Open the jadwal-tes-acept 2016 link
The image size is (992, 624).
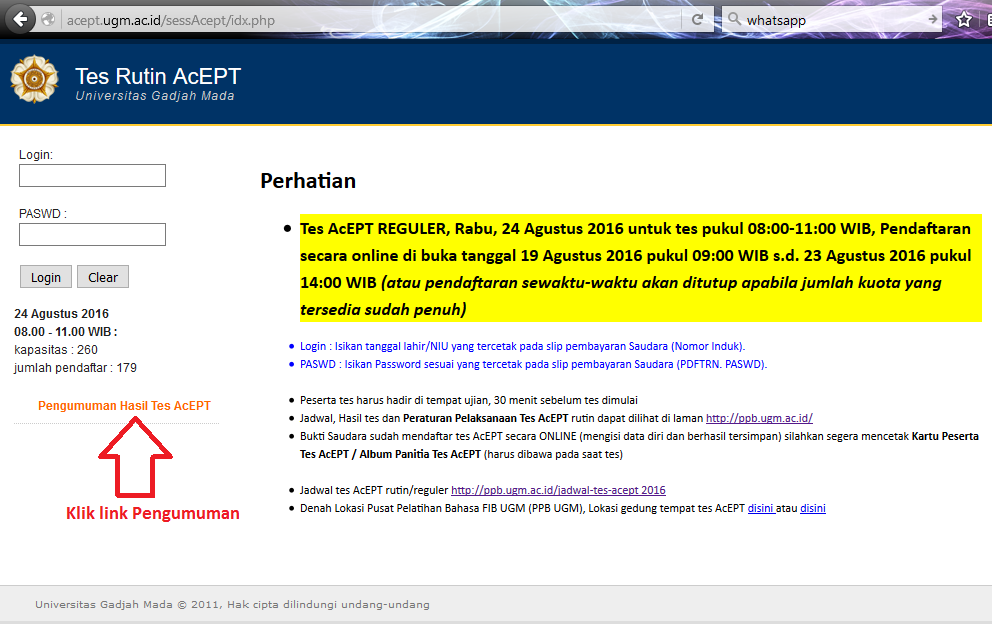click(x=558, y=490)
